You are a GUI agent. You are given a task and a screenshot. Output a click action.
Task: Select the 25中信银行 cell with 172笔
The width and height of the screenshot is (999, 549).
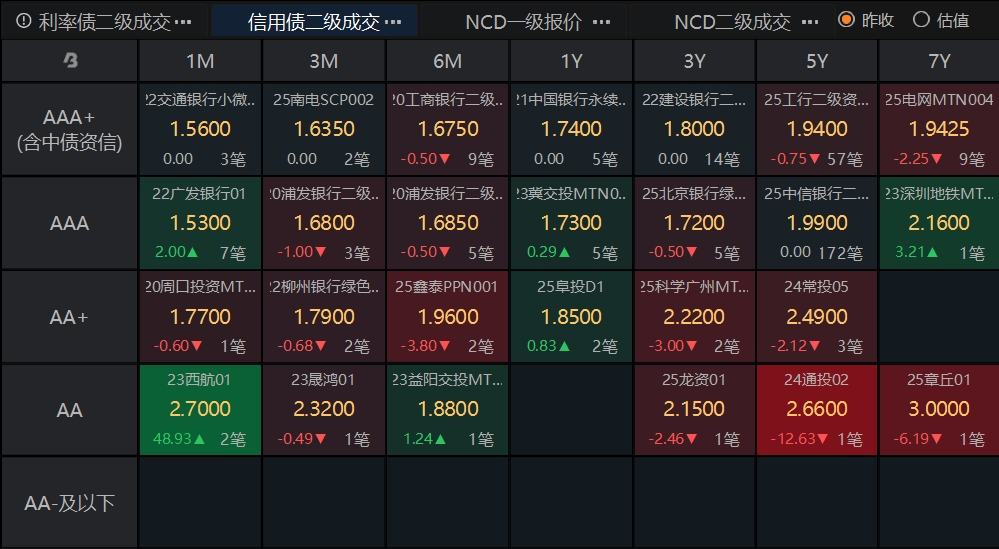[817, 223]
